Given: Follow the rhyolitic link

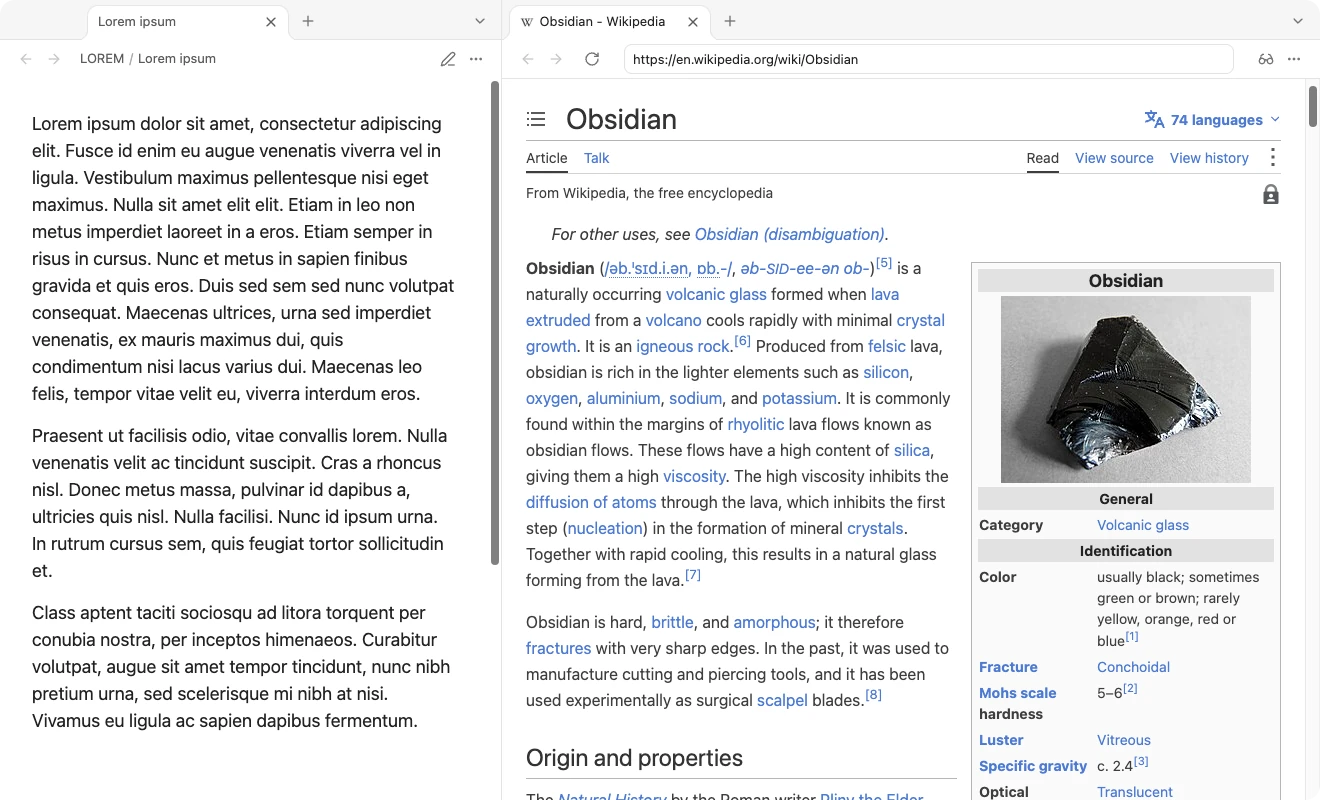Looking at the screenshot, I should [x=756, y=424].
